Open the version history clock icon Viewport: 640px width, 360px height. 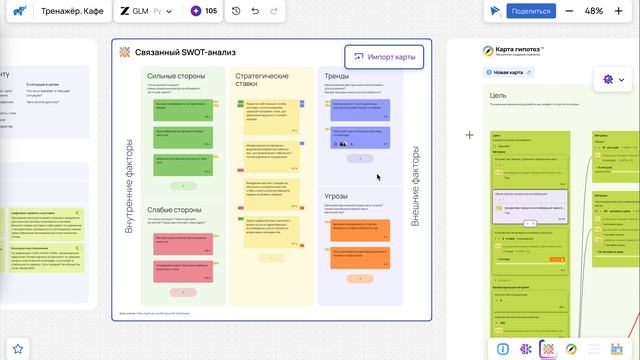[236, 11]
